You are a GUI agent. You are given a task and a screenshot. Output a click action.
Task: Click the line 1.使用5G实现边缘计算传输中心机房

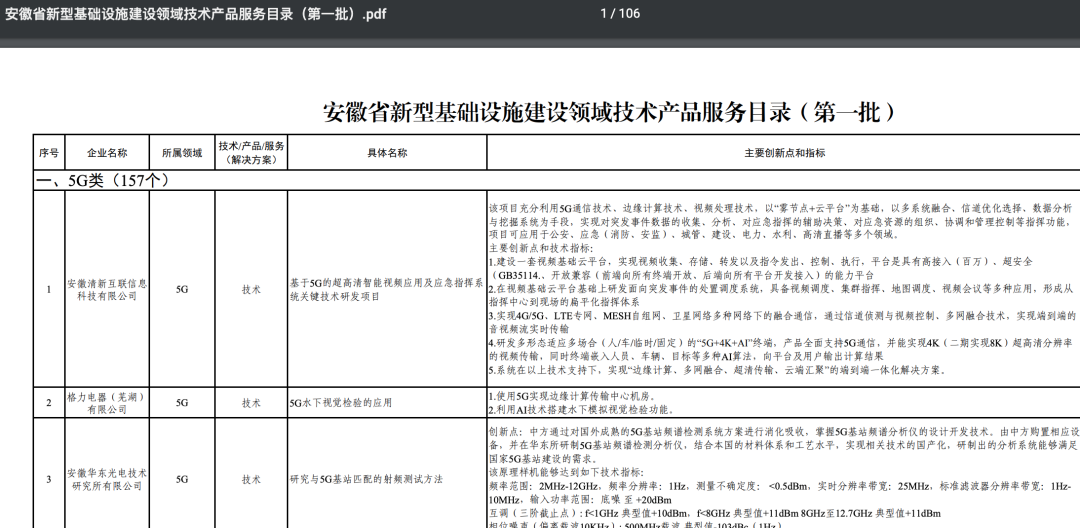pos(573,396)
